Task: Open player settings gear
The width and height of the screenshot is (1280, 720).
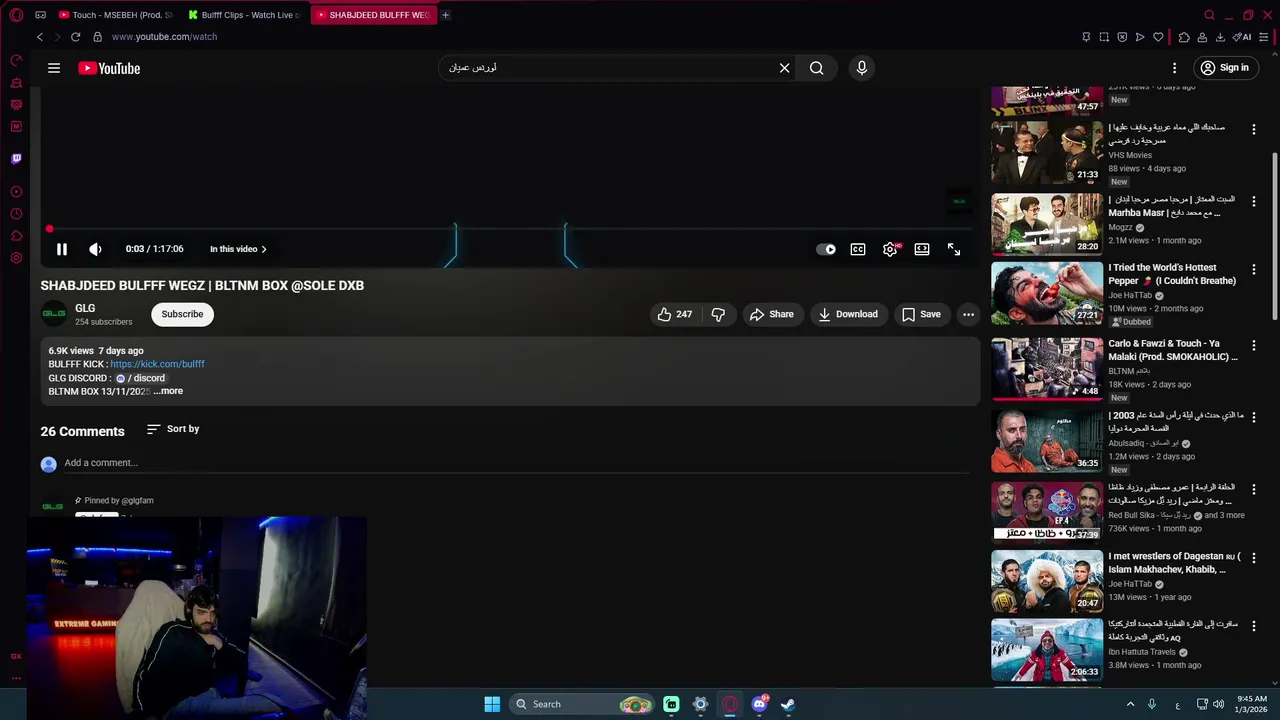Action: coord(890,249)
